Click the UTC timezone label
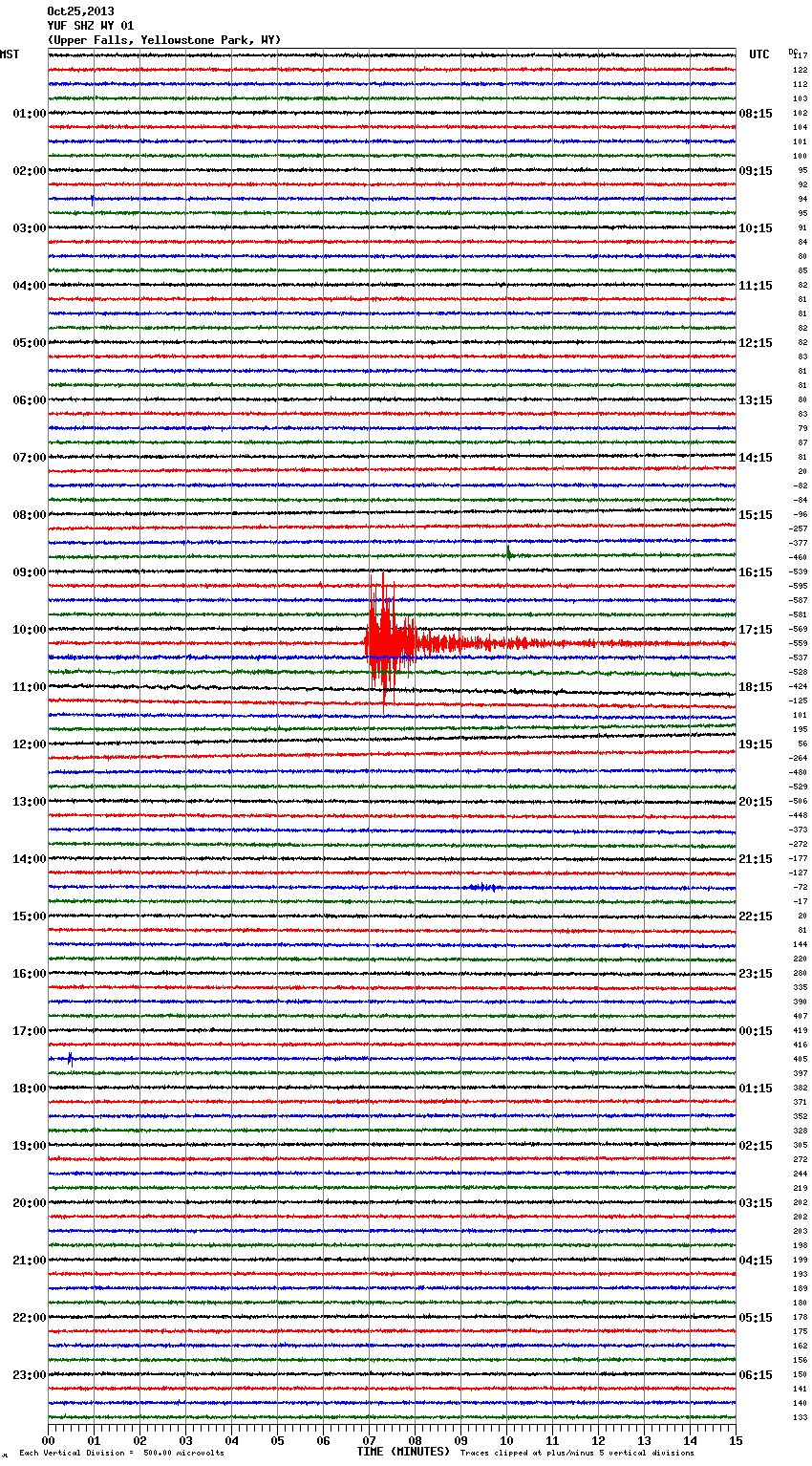Image resolution: width=812 pixels, height=1466 pixels. (x=759, y=54)
